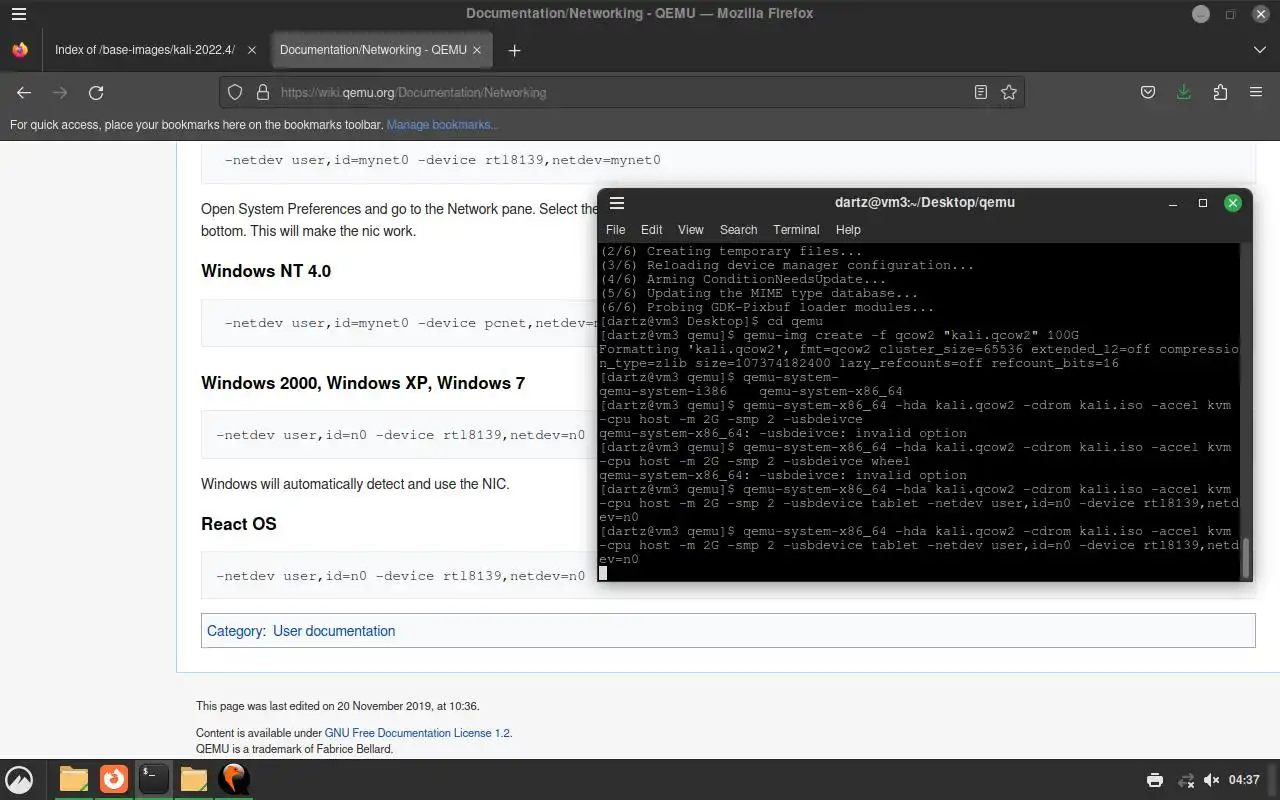This screenshot has width=1280, height=800.
Task: Expand the list all tabs dropdown arrow
Action: point(1259,50)
